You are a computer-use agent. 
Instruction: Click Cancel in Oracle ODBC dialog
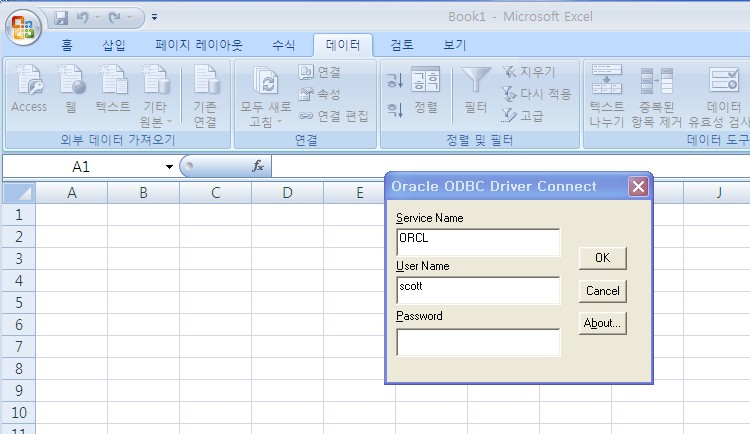[x=603, y=291]
